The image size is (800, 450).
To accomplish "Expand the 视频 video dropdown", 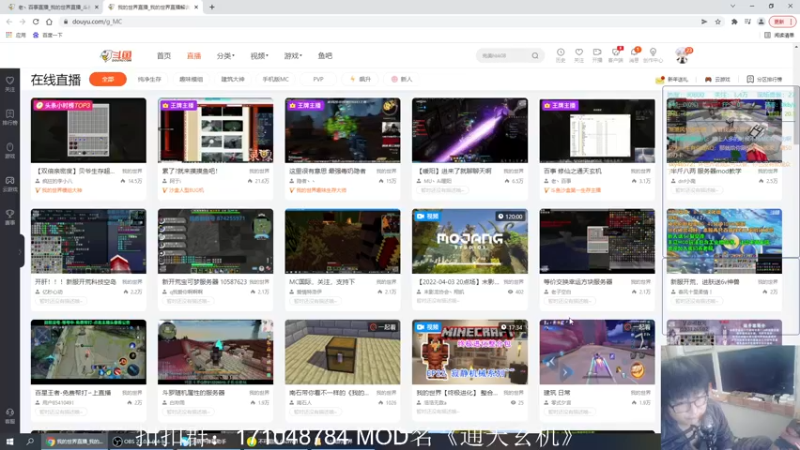I will [x=259, y=56].
